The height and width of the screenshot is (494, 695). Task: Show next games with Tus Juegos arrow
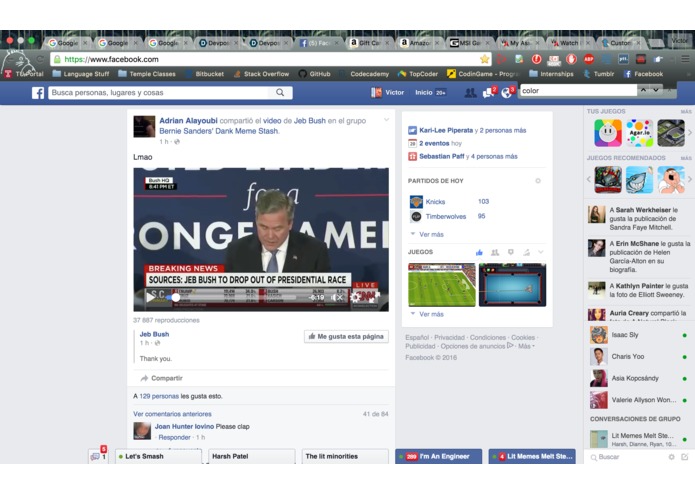point(689,133)
